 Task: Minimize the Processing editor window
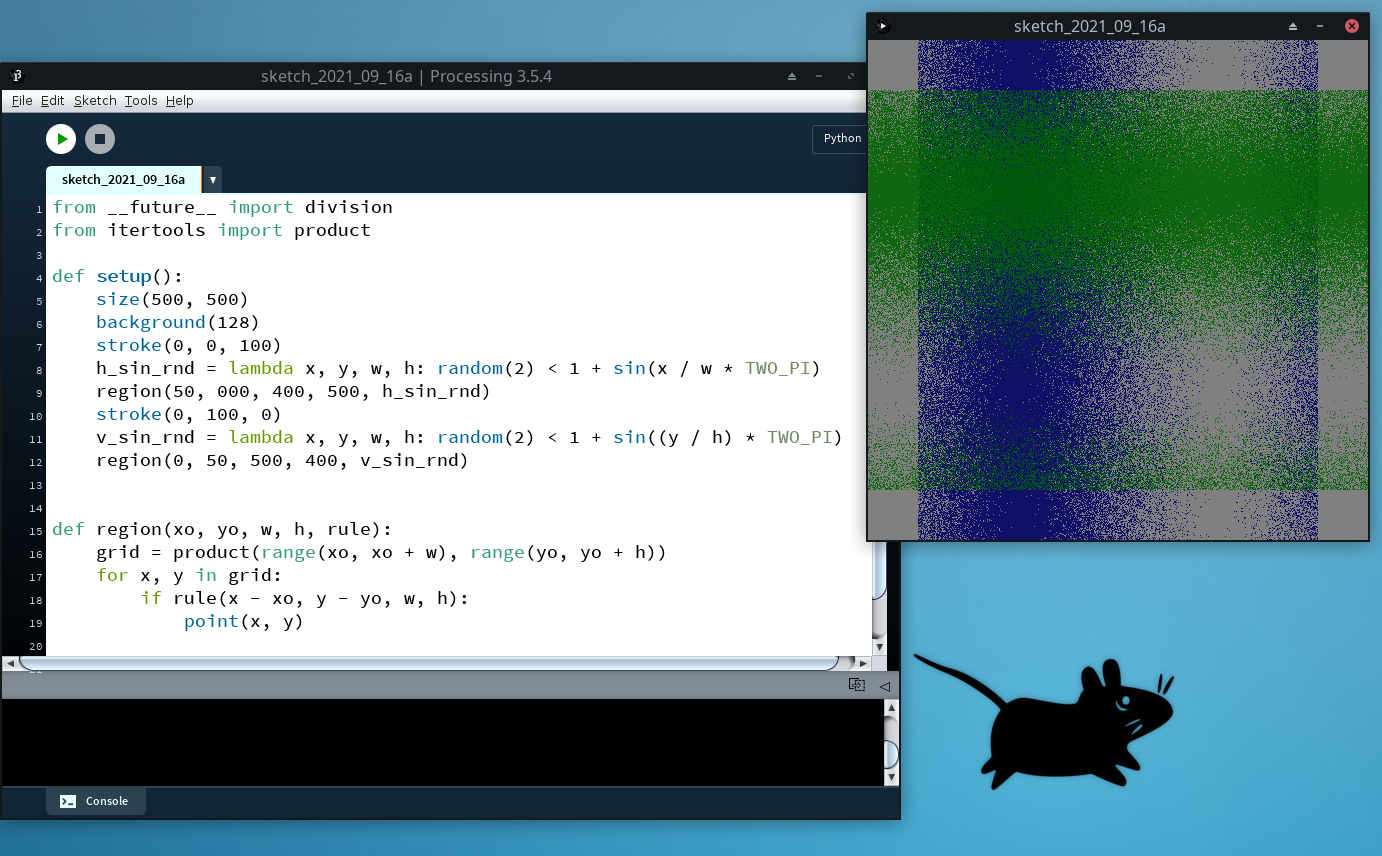819,76
